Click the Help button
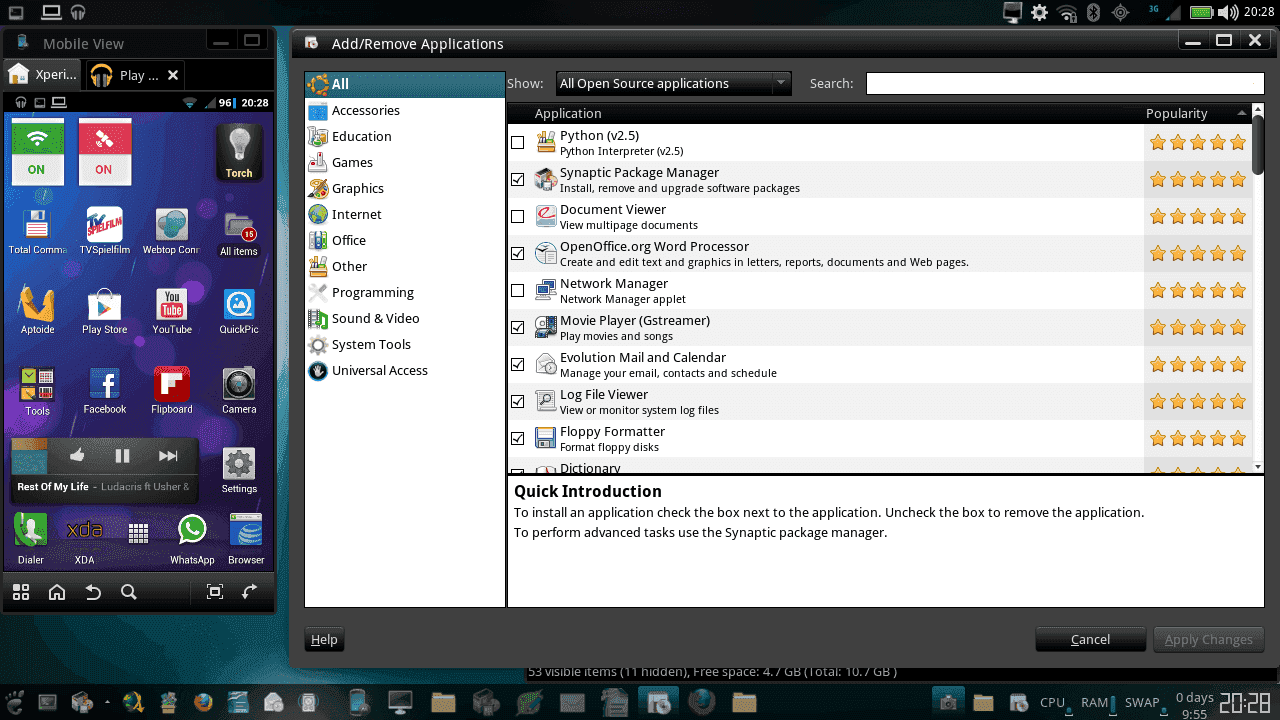The width and height of the screenshot is (1280, 720). coord(324,640)
